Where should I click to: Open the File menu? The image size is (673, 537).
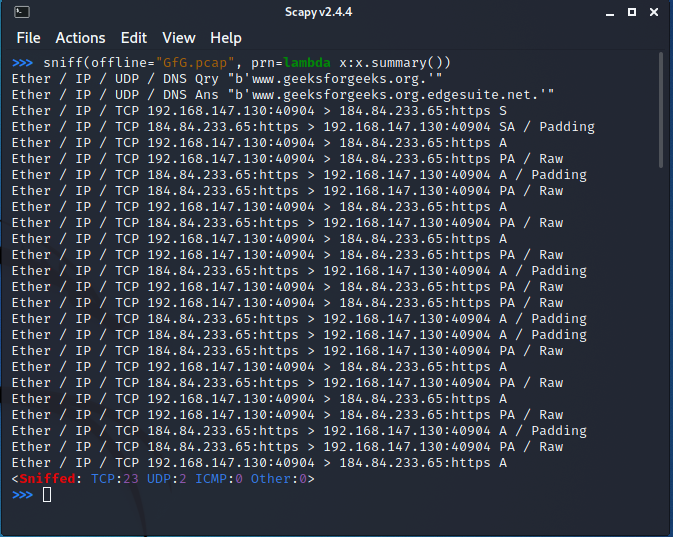click(28, 38)
